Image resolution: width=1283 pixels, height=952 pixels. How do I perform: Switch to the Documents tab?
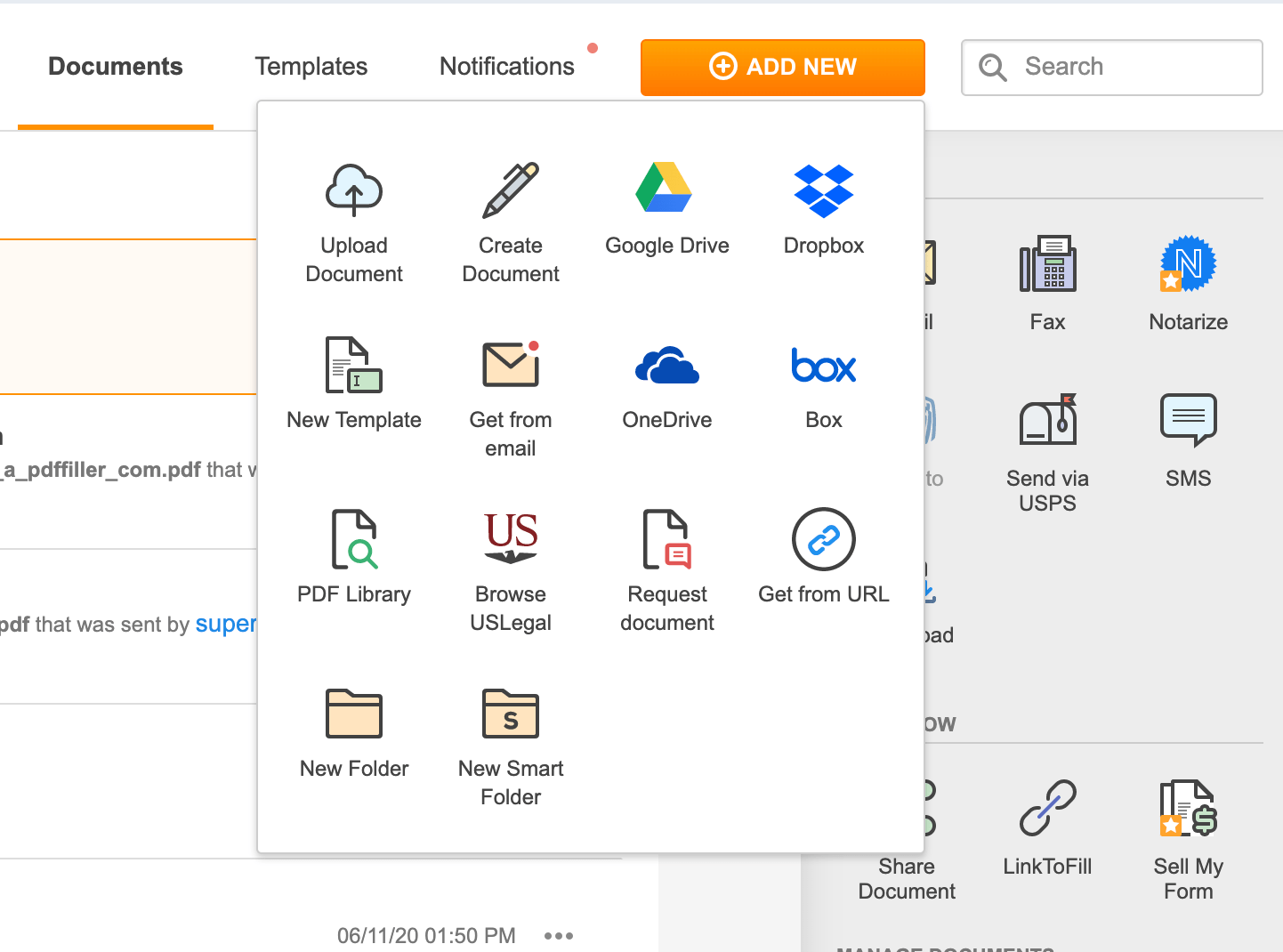pos(116,67)
